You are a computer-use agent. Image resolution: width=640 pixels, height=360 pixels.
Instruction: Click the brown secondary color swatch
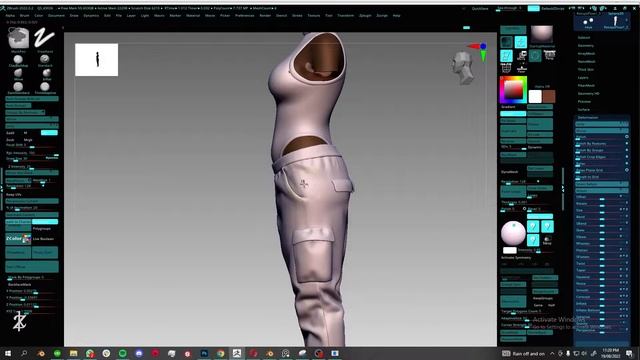549,96
